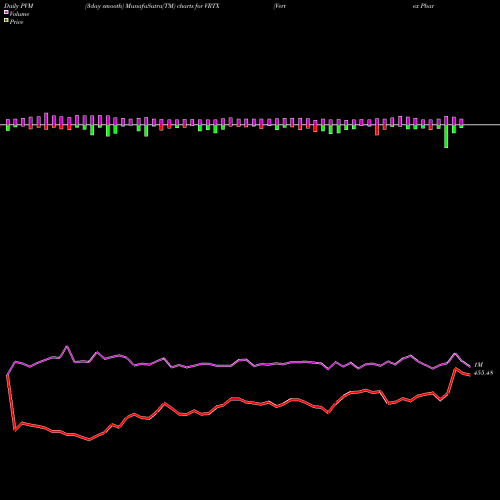500x500 pixels.
Task: Click the Price legend label
Action: click(16, 22)
